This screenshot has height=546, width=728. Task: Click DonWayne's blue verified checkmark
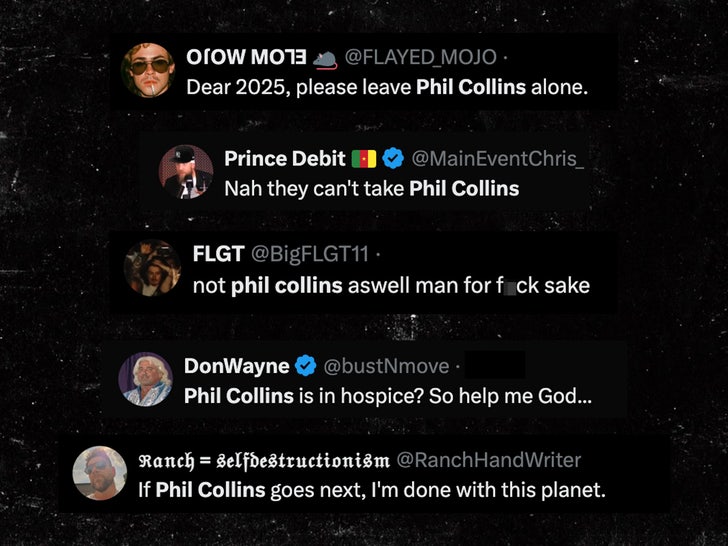coord(307,366)
